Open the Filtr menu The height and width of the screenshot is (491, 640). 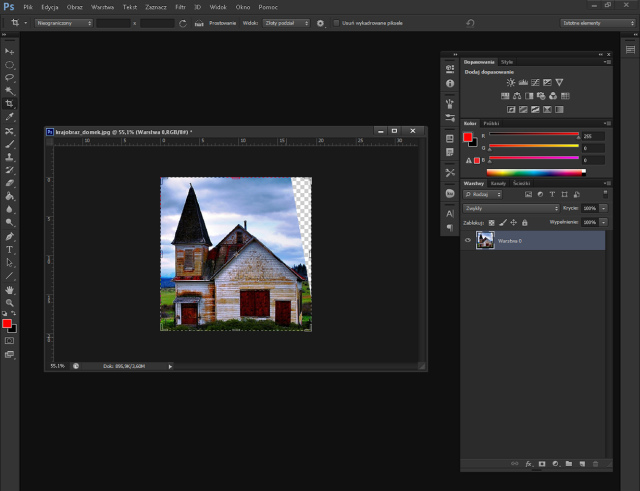(x=180, y=7)
